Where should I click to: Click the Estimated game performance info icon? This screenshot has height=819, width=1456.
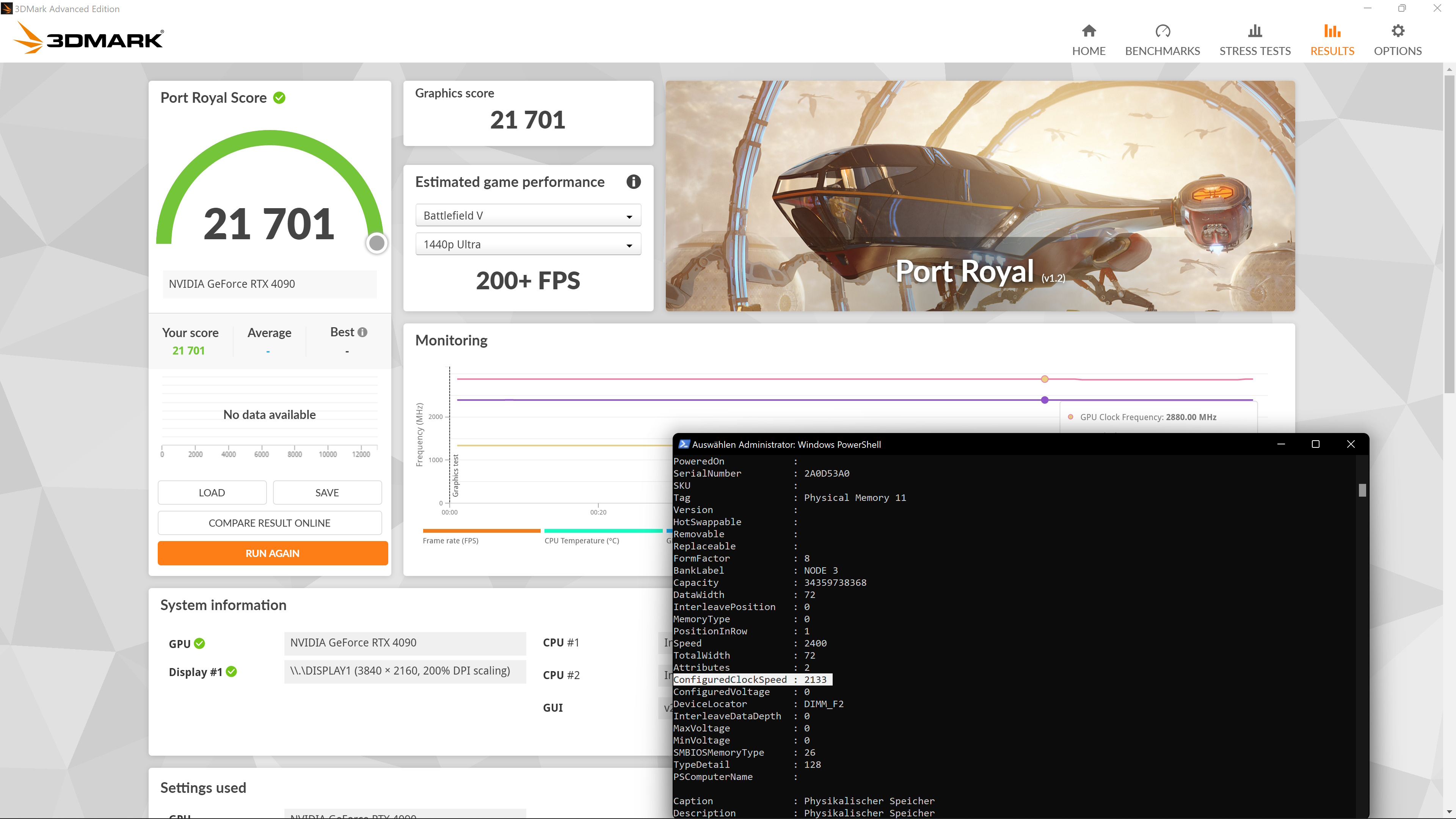click(x=633, y=182)
